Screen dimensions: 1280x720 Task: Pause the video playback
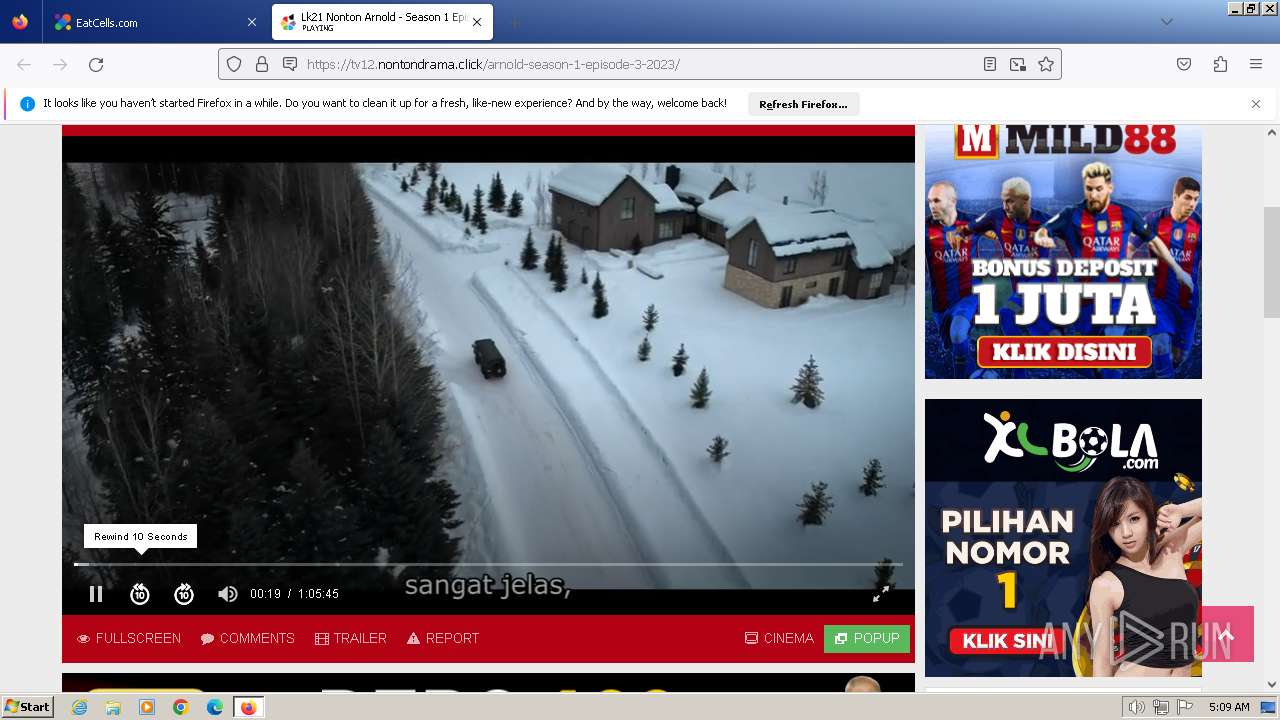tap(96, 594)
